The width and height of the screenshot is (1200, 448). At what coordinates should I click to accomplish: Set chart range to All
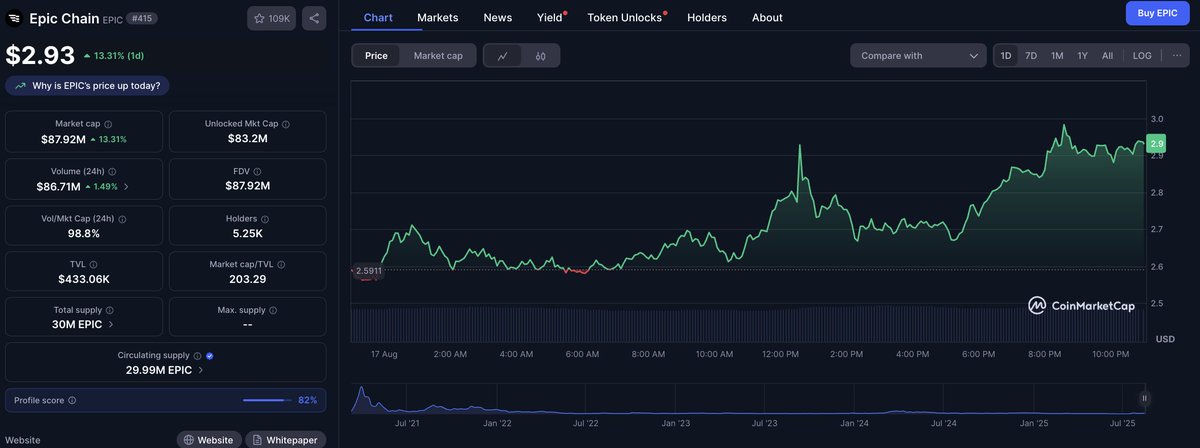point(1107,56)
